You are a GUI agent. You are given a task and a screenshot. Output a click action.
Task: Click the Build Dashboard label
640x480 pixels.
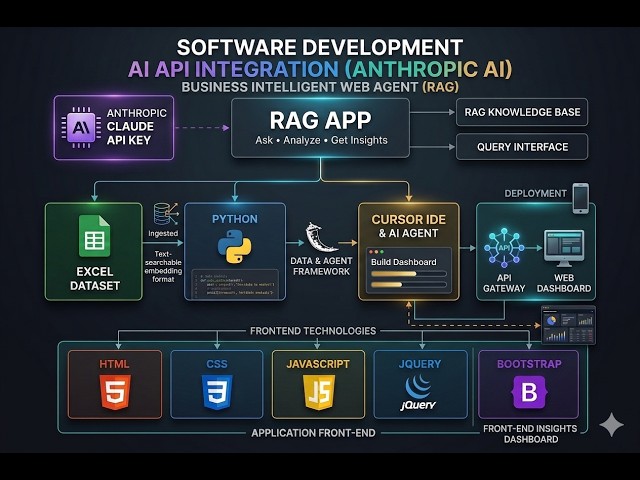403,262
